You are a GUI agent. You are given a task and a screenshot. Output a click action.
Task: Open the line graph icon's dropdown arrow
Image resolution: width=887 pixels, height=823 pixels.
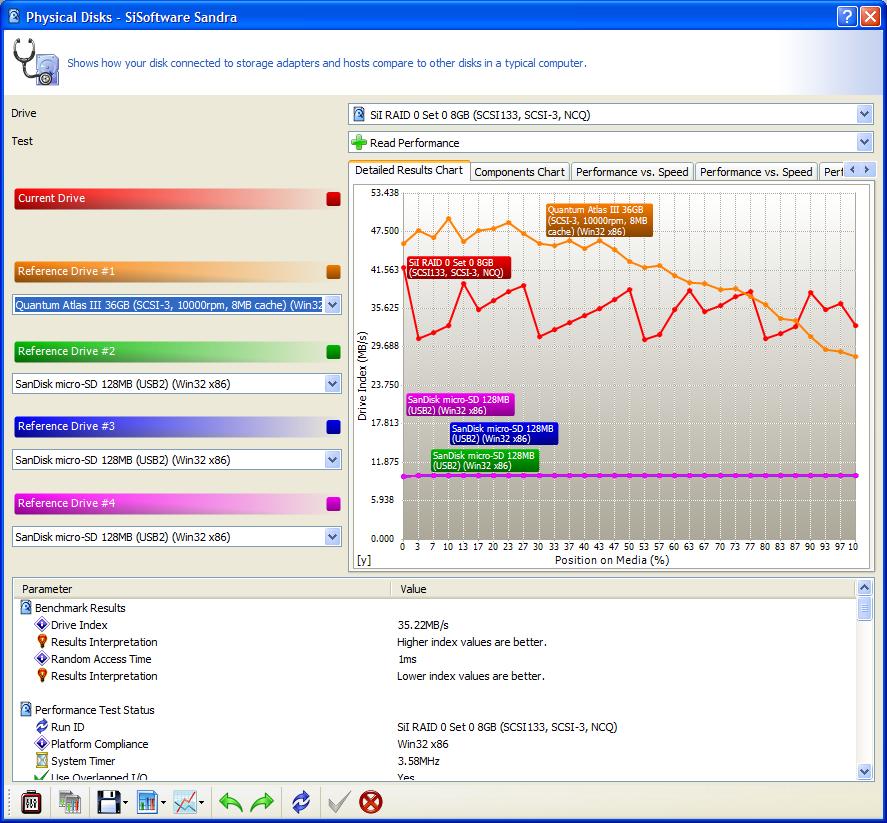201,803
